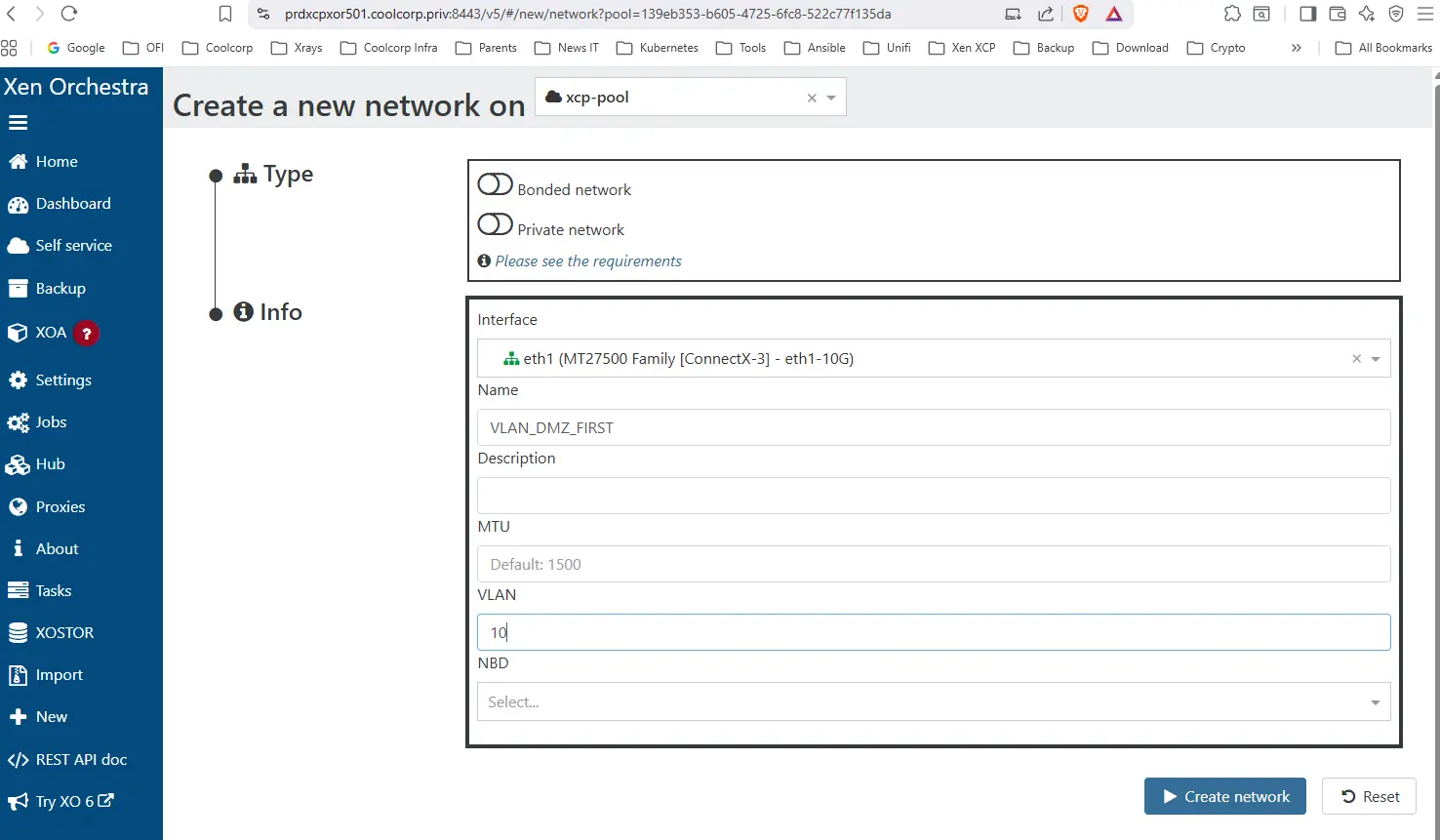Screen dimensions: 1440x840
Task: Go to Settings in the sidebar
Action: coord(63,380)
